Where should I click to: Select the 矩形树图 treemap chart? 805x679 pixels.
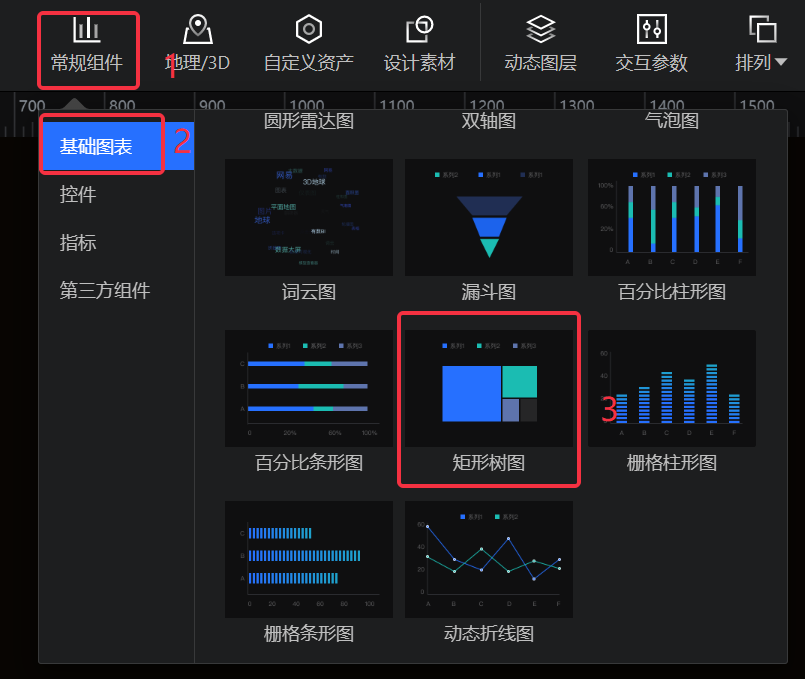[x=488, y=390]
